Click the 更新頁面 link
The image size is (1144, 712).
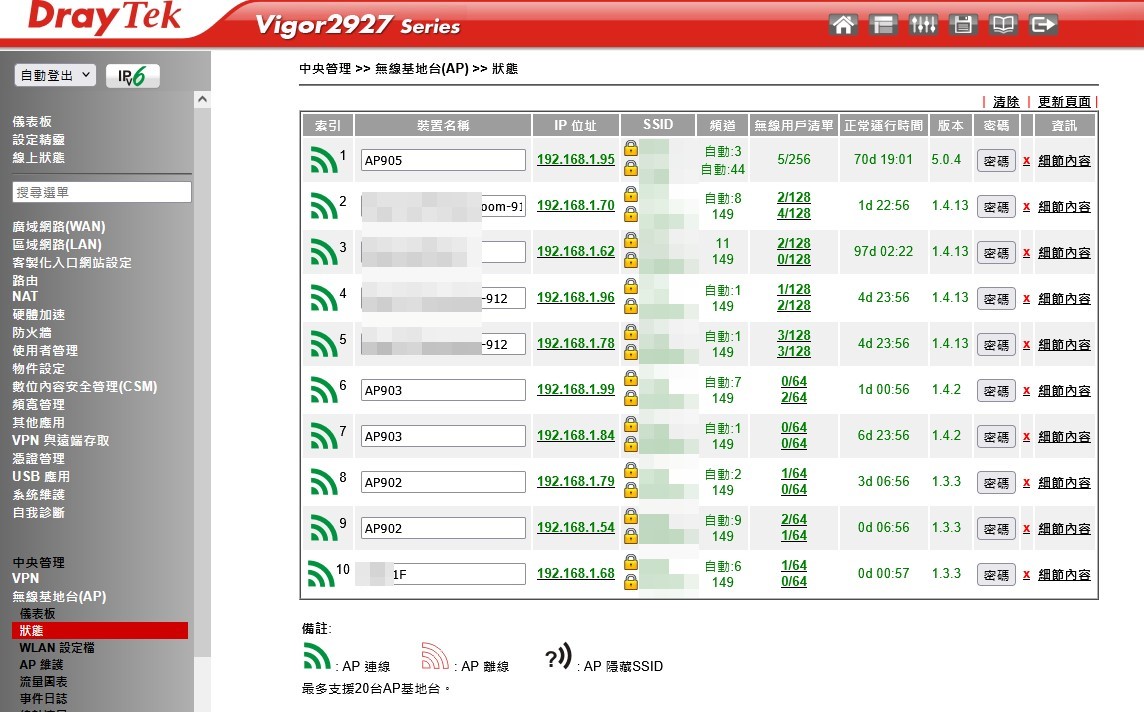(1064, 102)
